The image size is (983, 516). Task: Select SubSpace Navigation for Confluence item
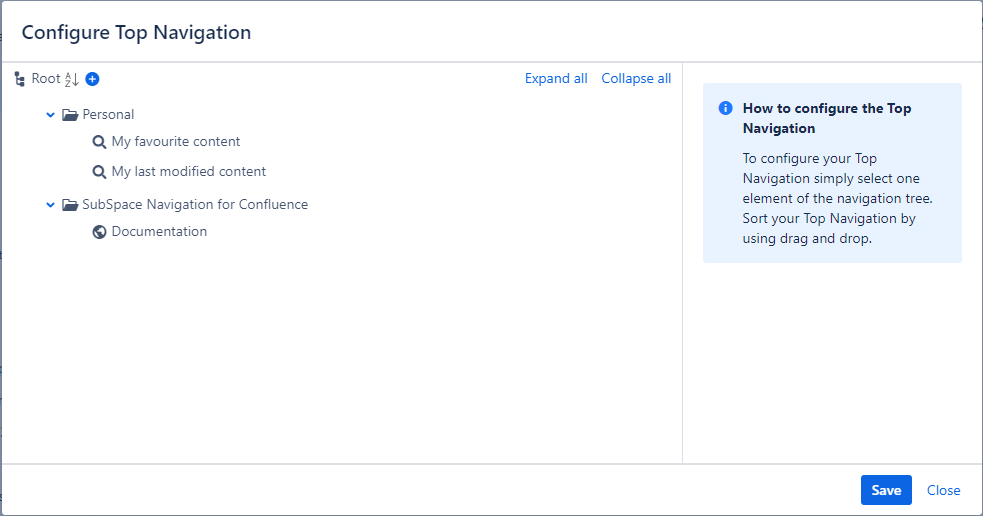pos(195,205)
